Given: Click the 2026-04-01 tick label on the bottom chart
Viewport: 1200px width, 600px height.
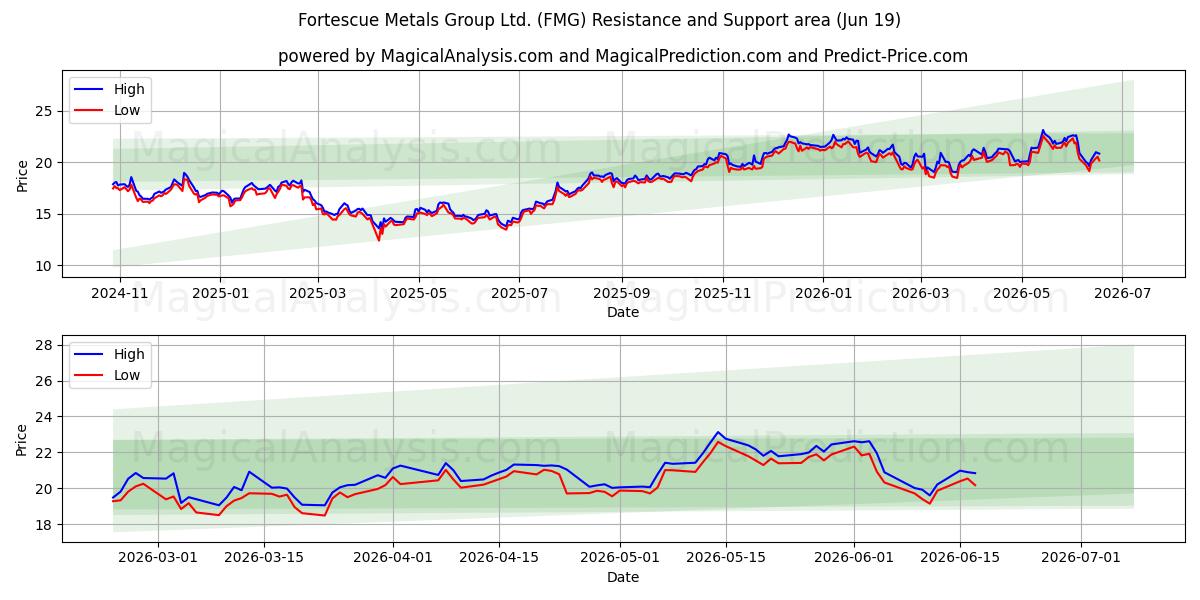Looking at the screenshot, I should pyautogui.click(x=393, y=558).
